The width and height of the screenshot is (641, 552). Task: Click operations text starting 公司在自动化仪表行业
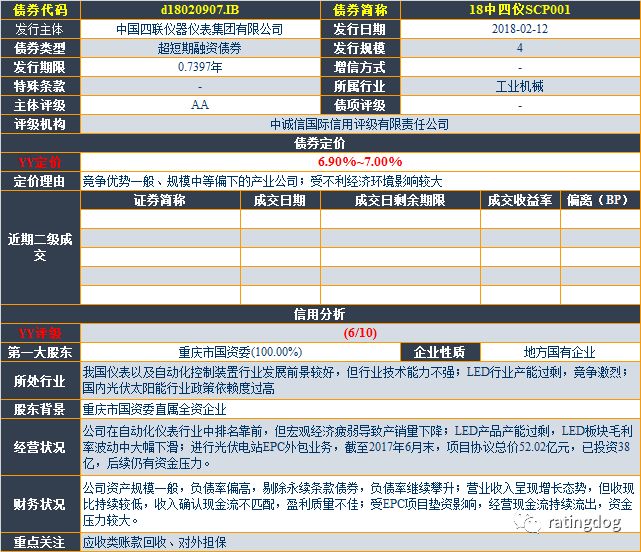tap(358, 447)
